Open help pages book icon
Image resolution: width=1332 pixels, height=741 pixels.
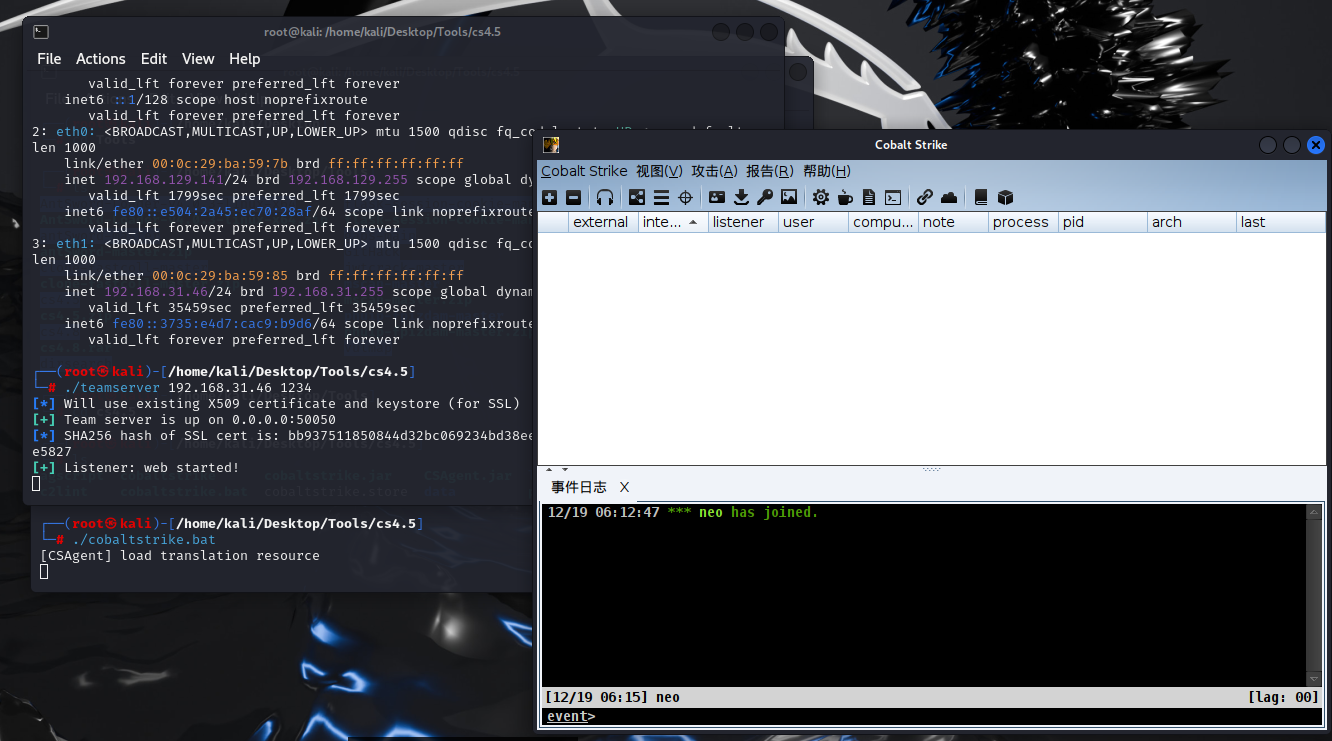point(981,198)
